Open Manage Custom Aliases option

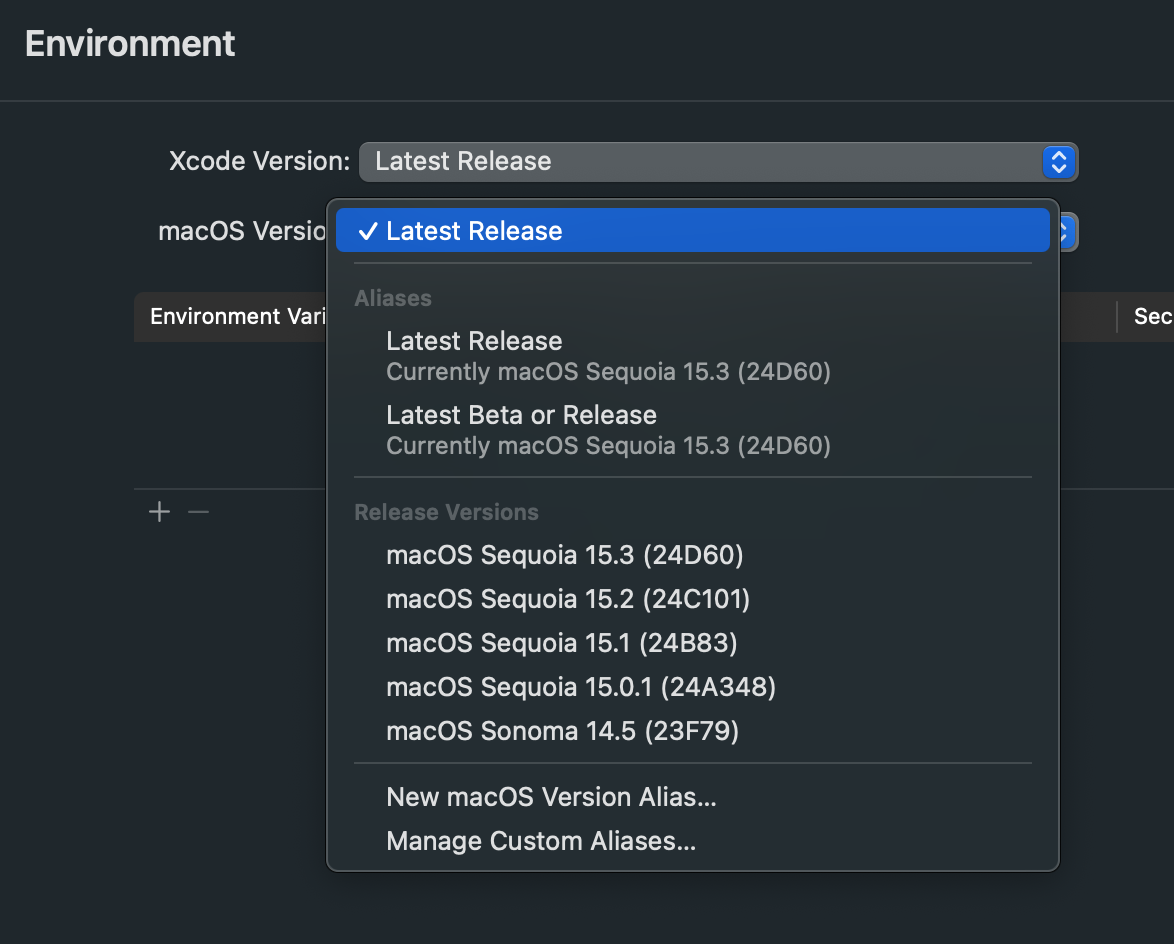tap(693, 841)
